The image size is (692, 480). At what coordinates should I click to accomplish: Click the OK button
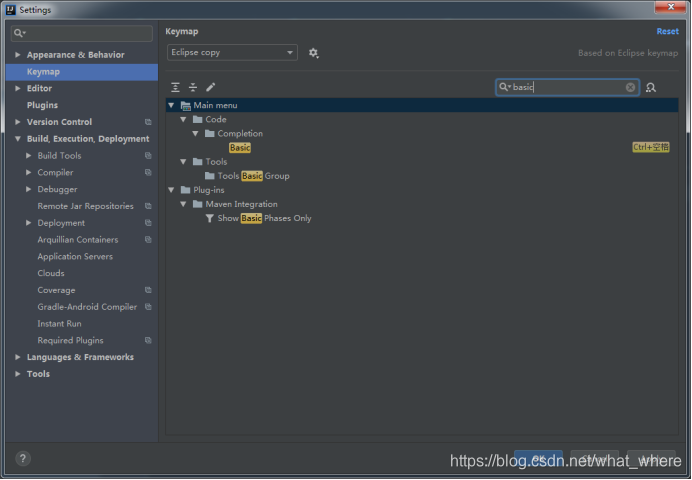point(538,459)
